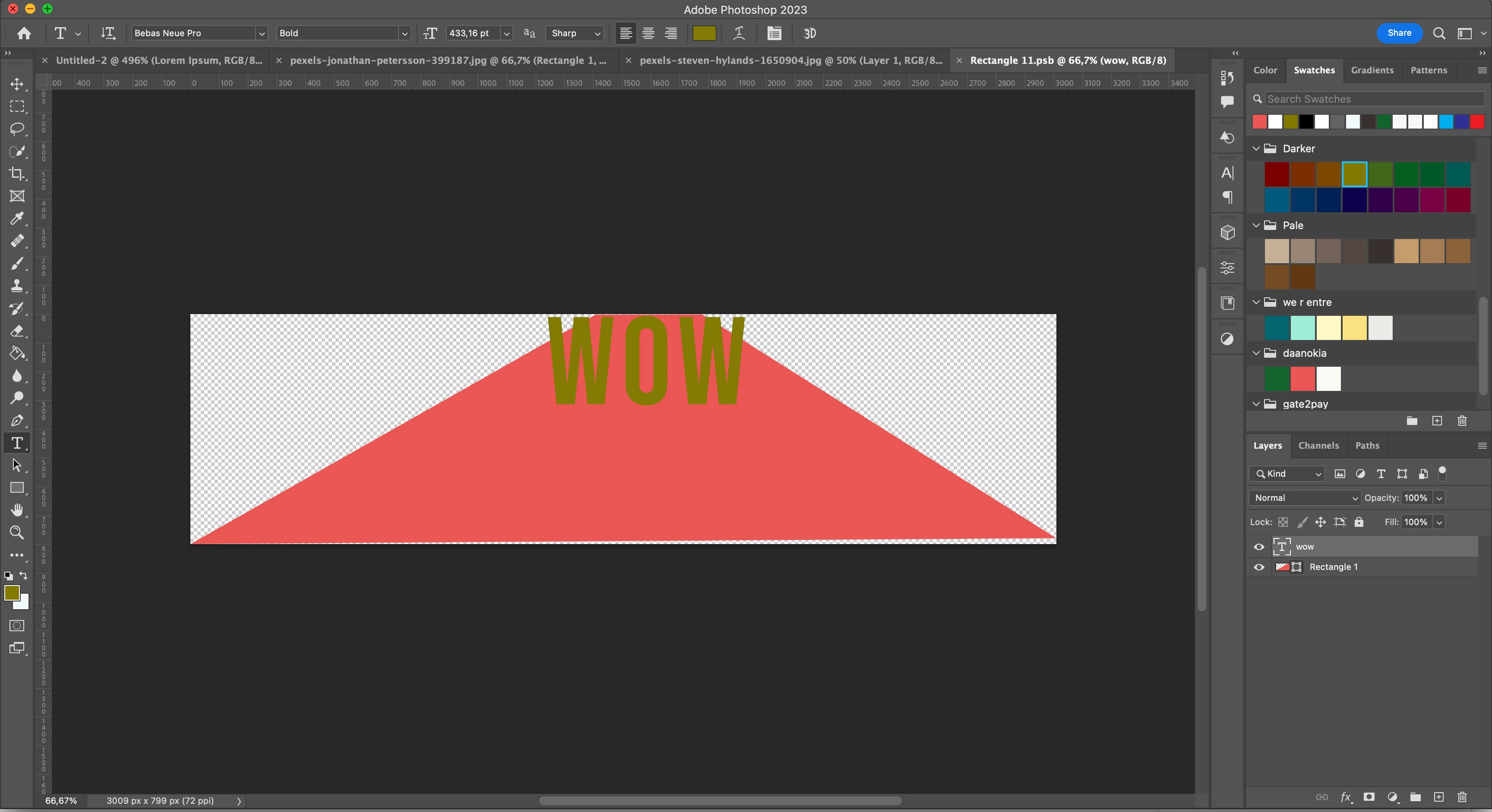The height and width of the screenshot is (812, 1492).
Task: Click the text color swatch in options bar
Action: (704, 33)
